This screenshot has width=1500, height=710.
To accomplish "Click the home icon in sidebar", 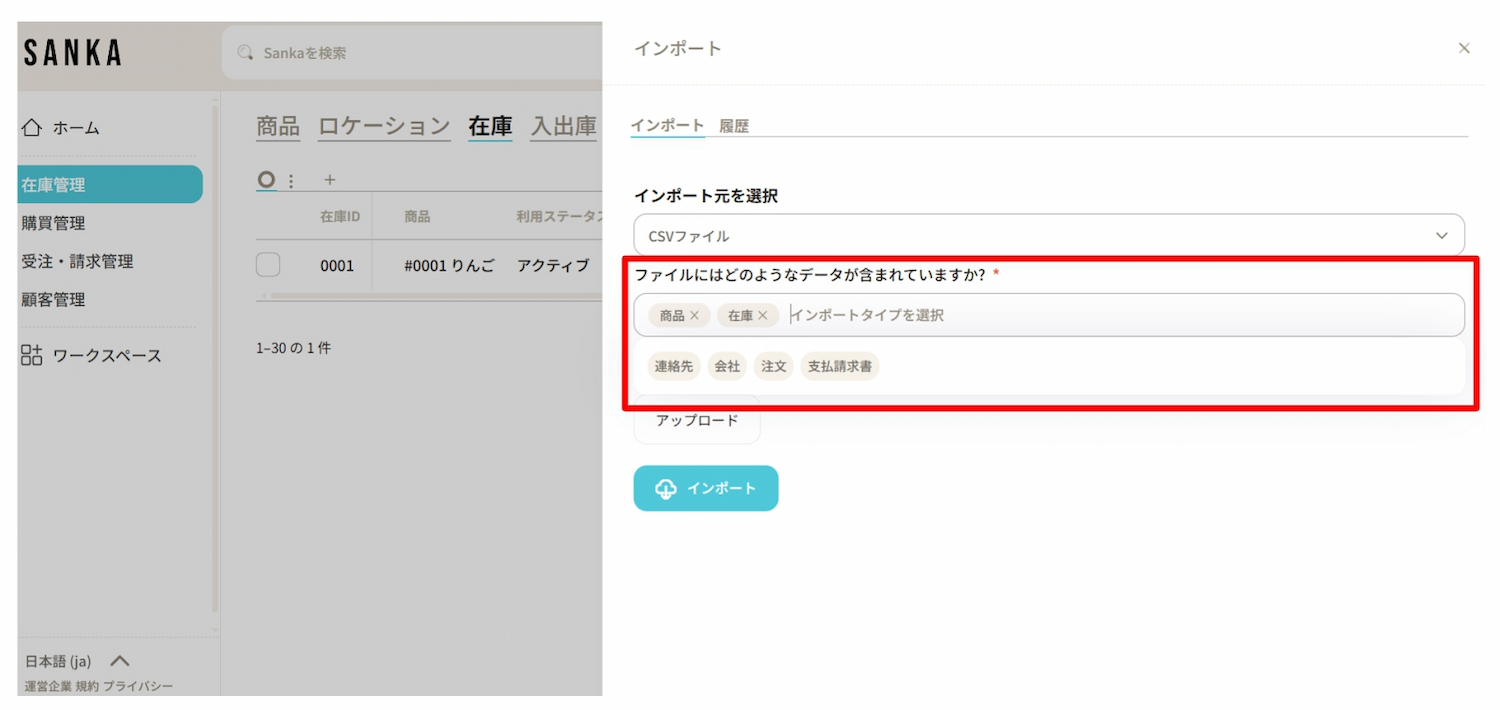I will [32, 128].
